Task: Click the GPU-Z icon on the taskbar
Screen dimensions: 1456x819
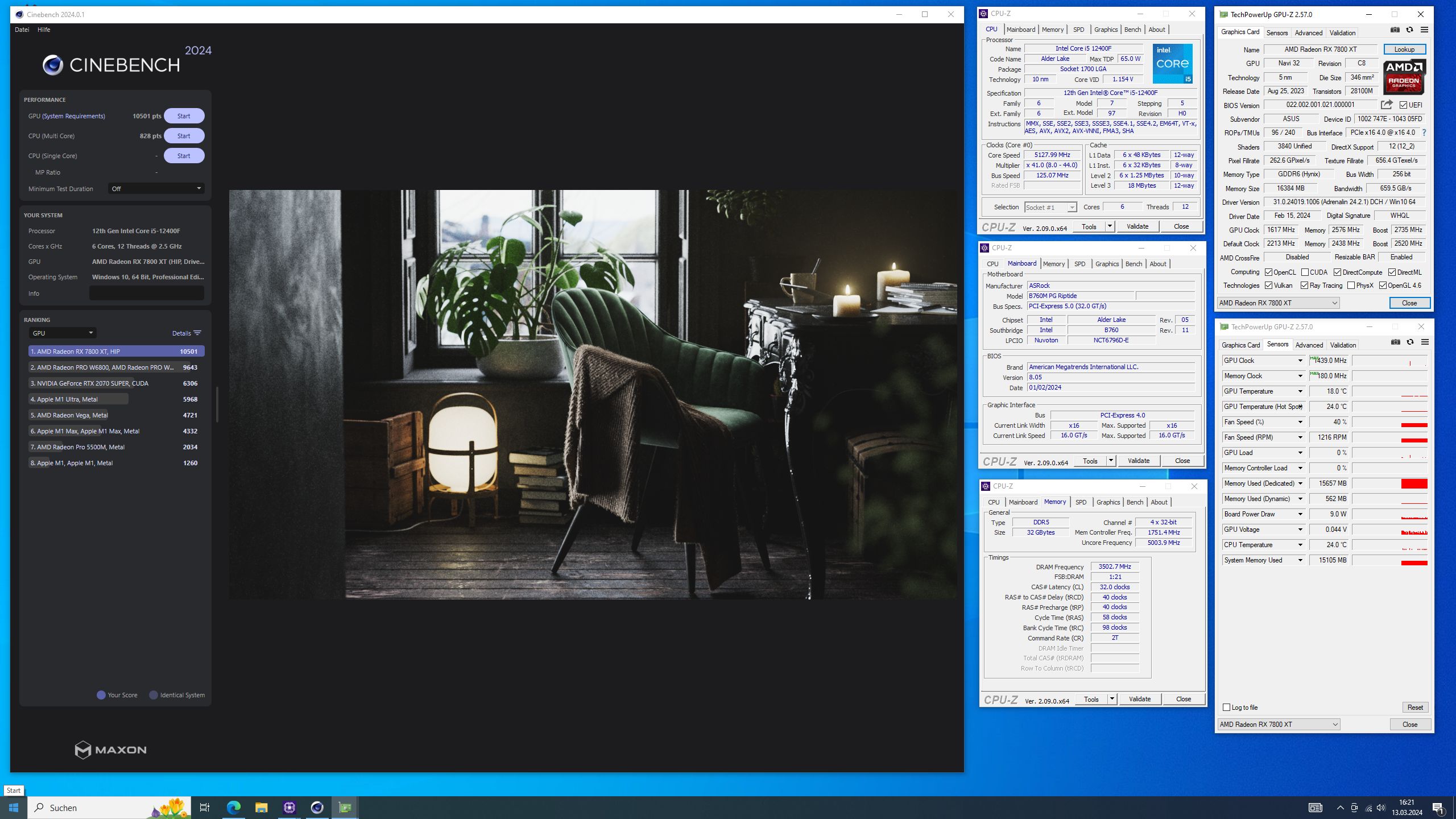Action: tap(345, 808)
